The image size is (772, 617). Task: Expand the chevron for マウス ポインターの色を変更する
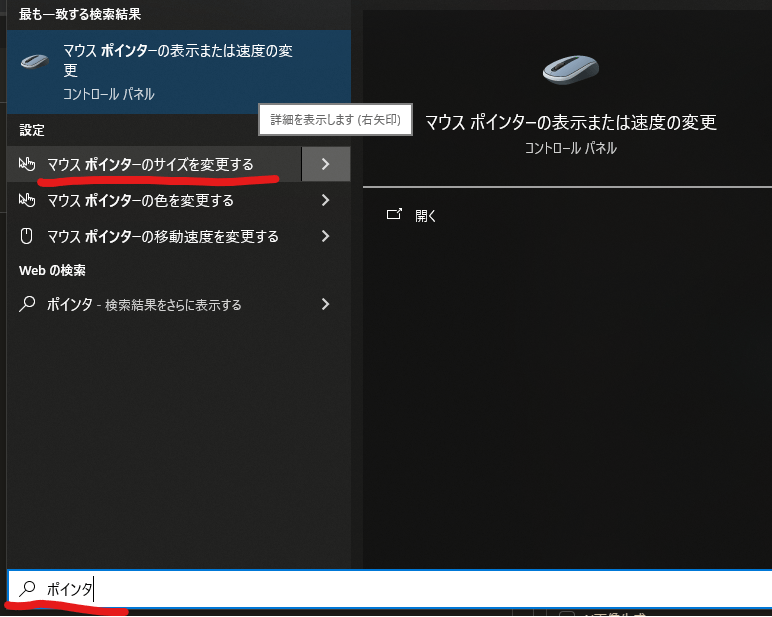click(325, 200)
